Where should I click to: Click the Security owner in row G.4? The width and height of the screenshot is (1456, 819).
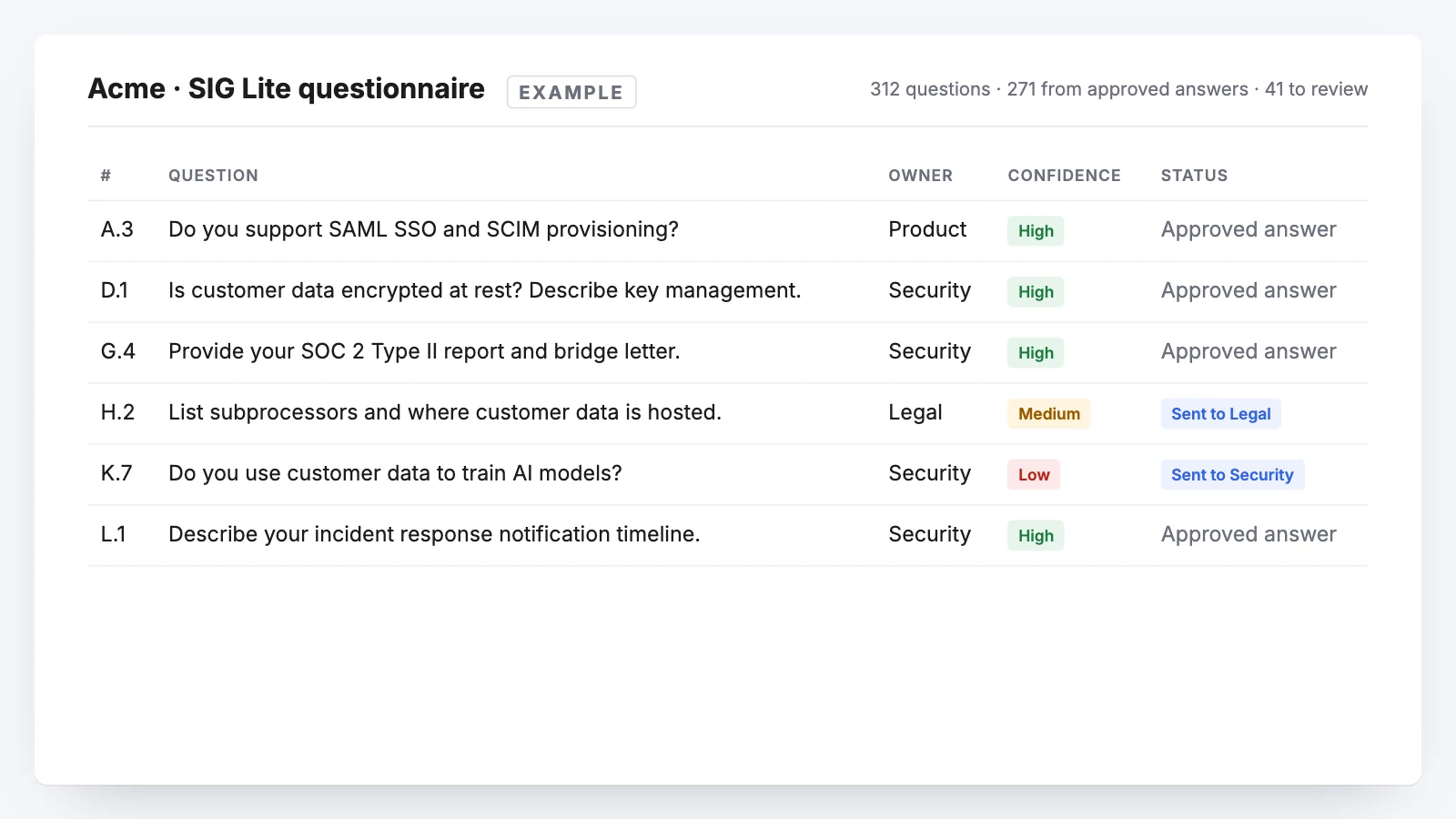929,351
